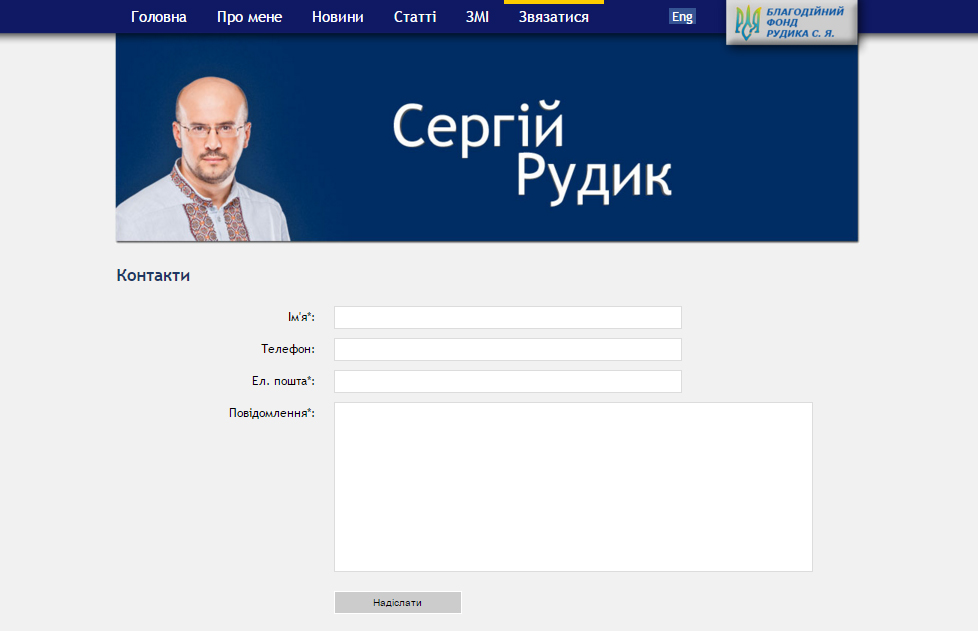The height and width of the screenshot is (631, 978).
Task: Switch language with the Eng button
Action: [x=682, y=17]
